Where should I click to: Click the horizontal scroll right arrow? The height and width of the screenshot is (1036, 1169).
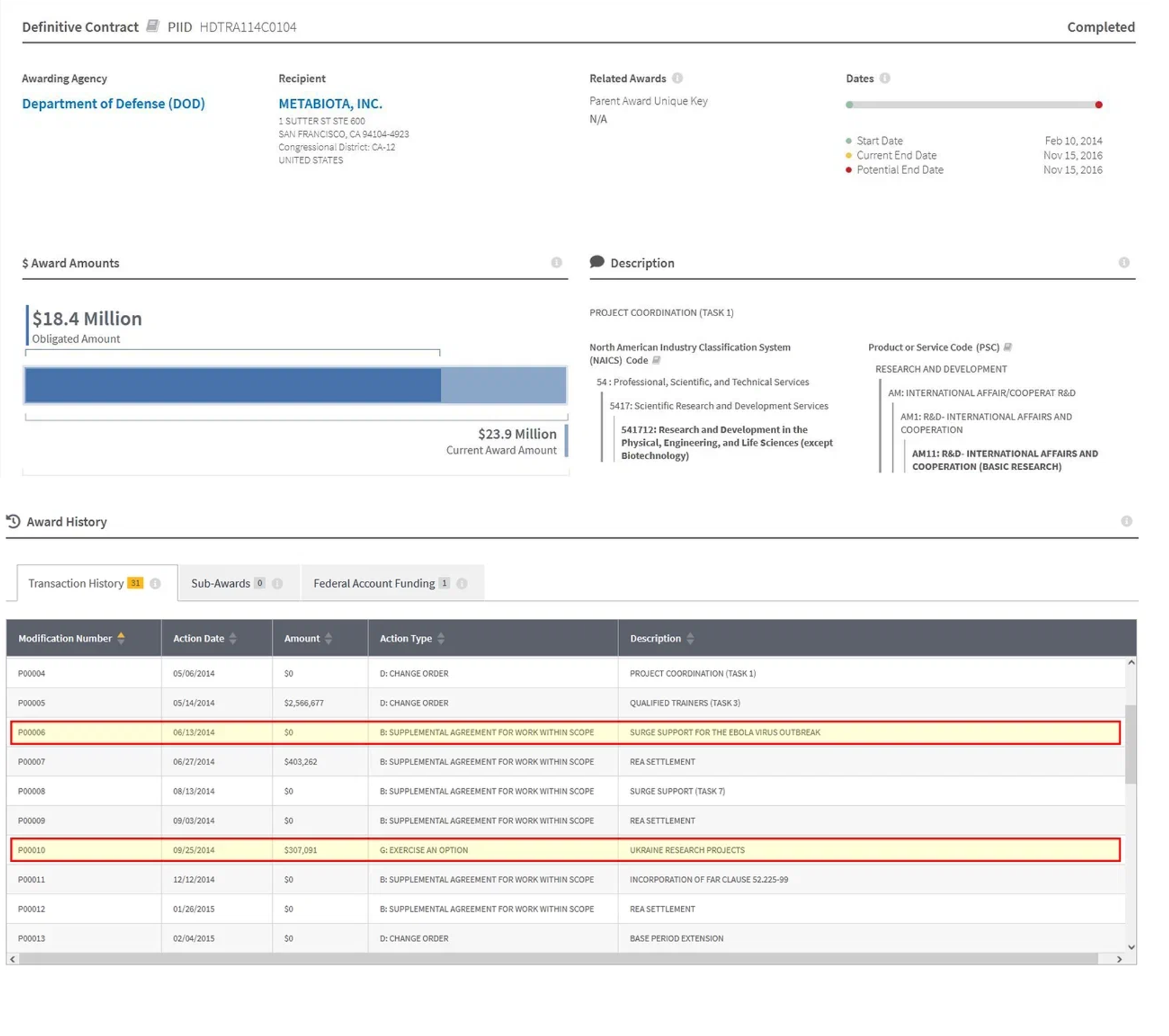point(1119,959)
